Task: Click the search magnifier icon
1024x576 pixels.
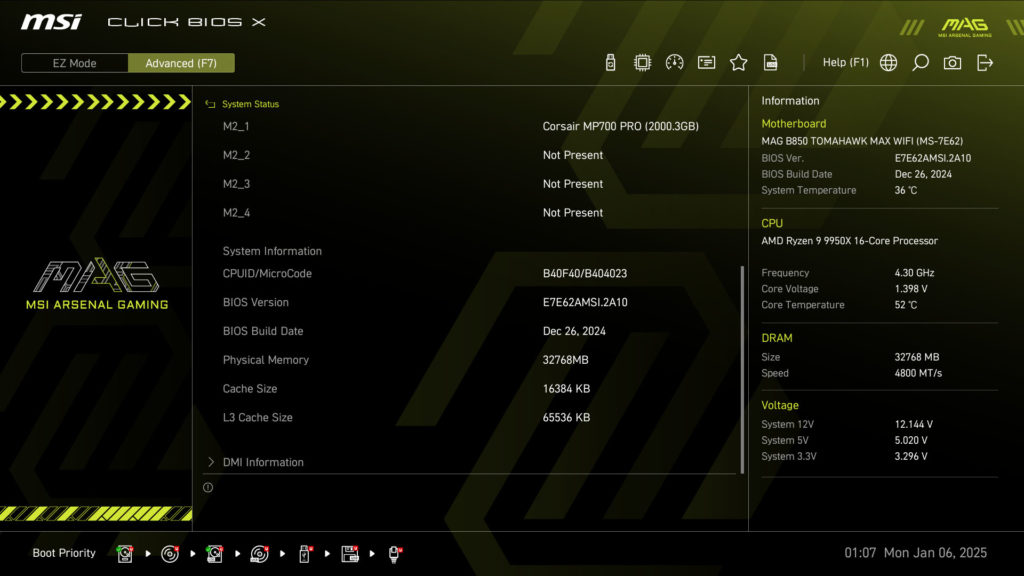Action: coord(920,63)
